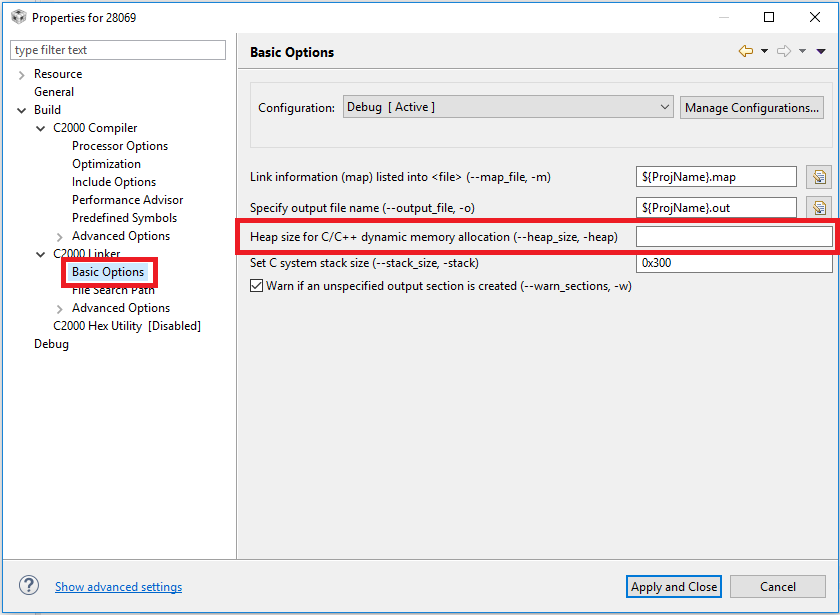Click the Show advanced settings link

[x=118, y=587]
